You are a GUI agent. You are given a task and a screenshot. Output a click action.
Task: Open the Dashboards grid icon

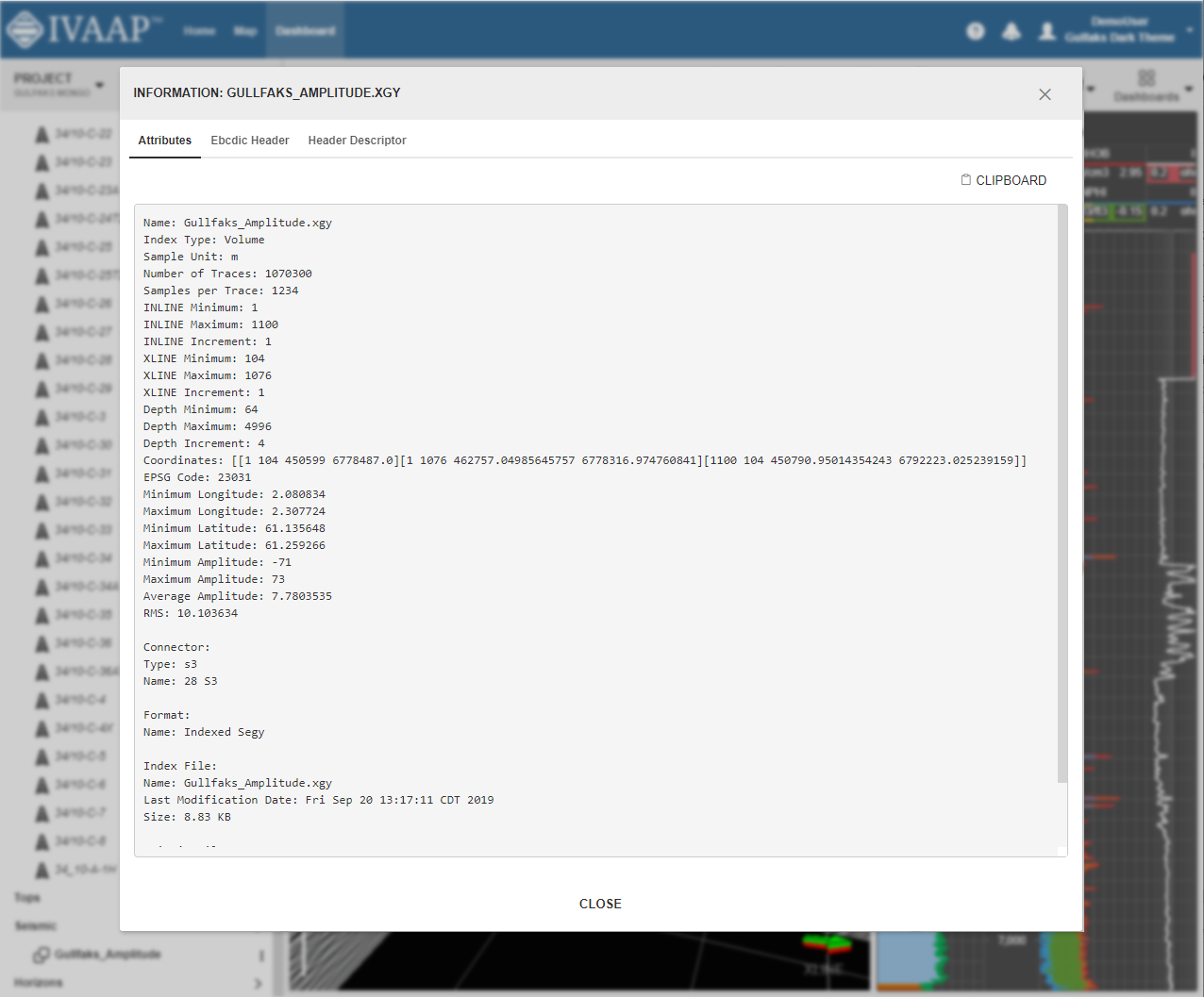click(x=1146, y=77)
